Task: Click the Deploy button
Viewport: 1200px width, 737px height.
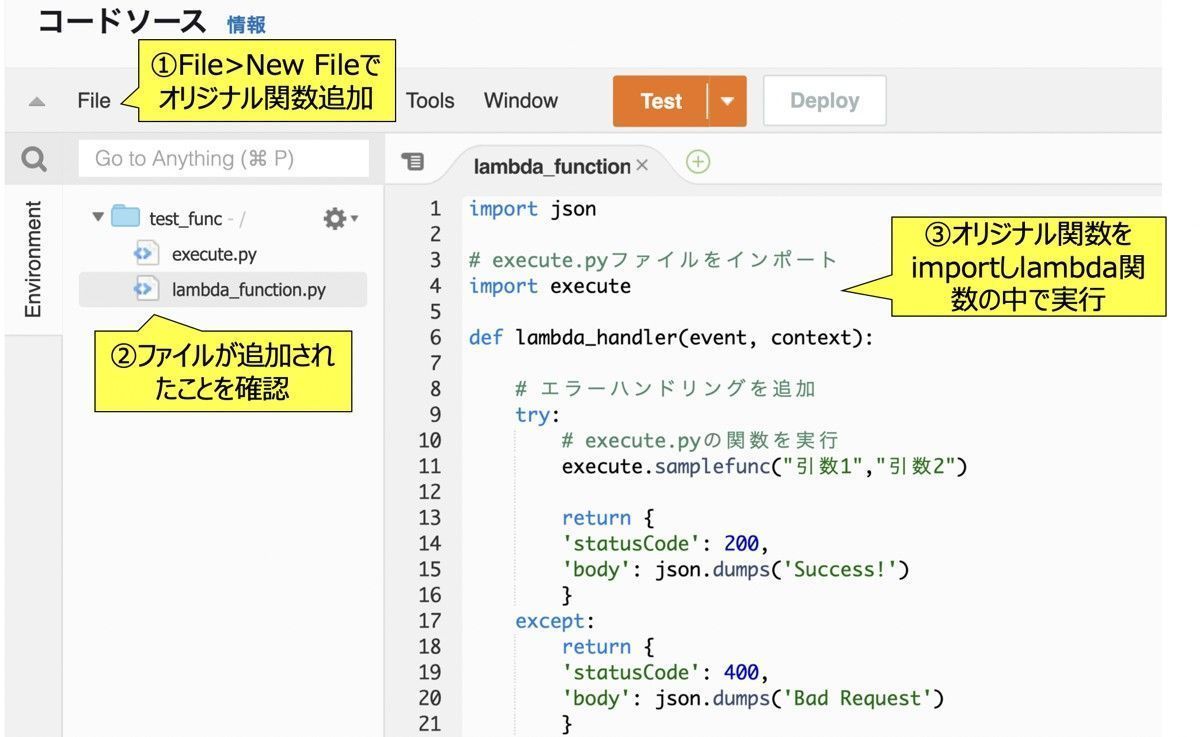Action: click(824, 100)
